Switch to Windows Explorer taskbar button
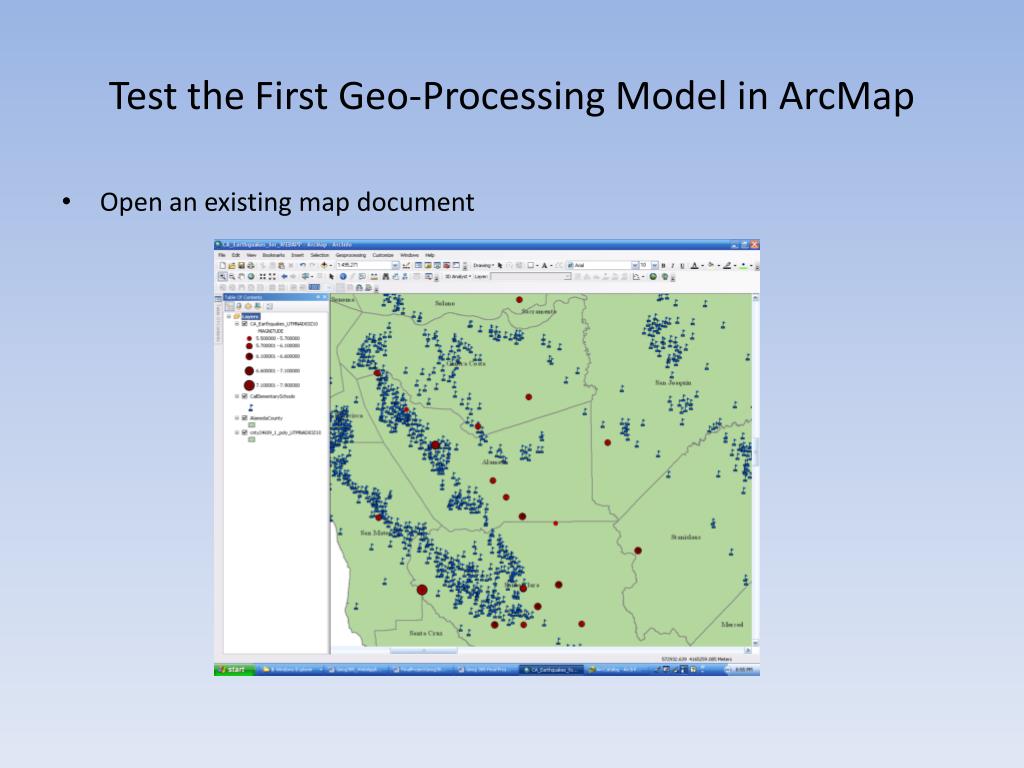The width and height of the screenshot is (1024, 768). tap(291, 669)
